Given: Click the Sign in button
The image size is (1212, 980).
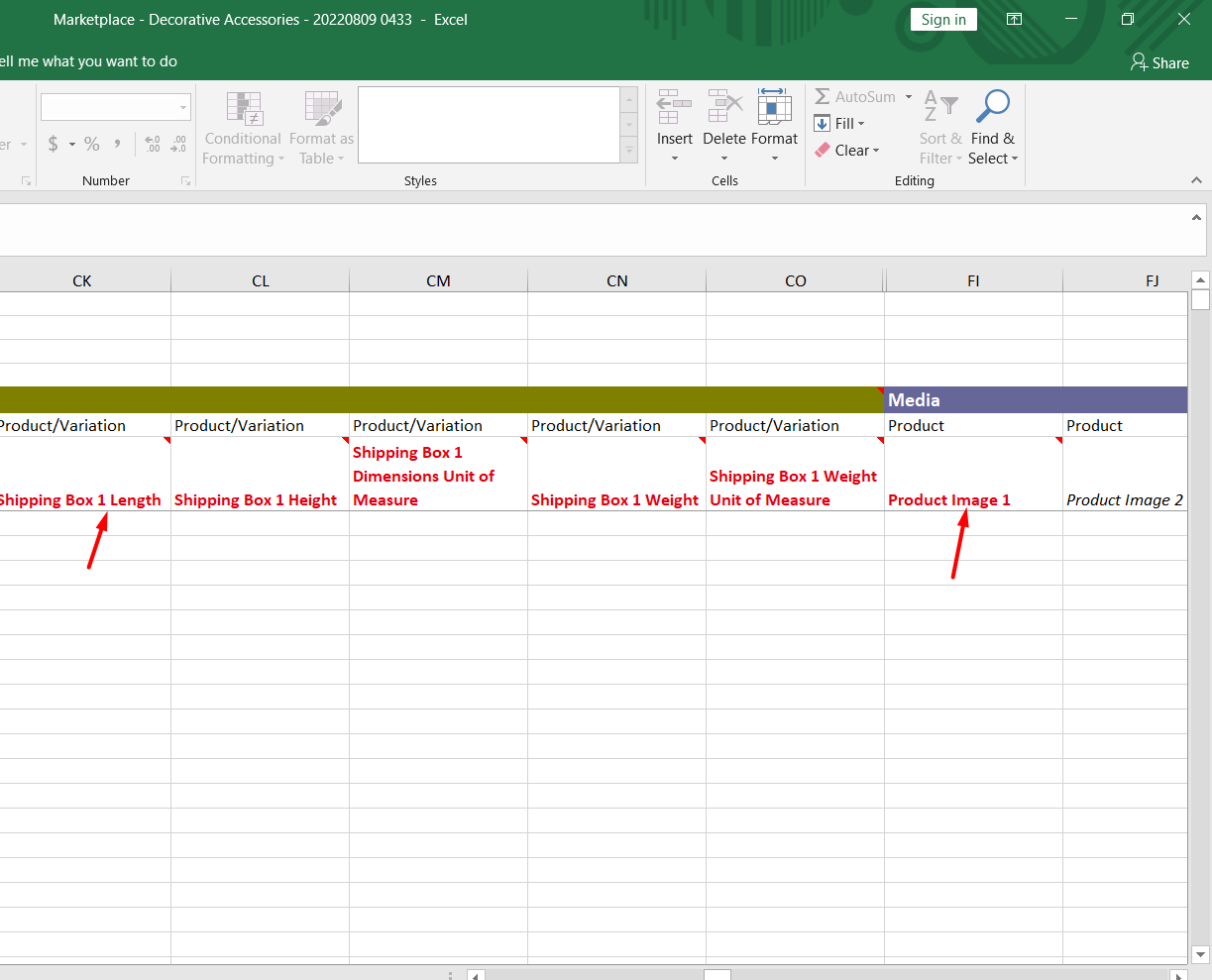Looking at the screenshot, I should pyautogui.click(x=943, y=19).
